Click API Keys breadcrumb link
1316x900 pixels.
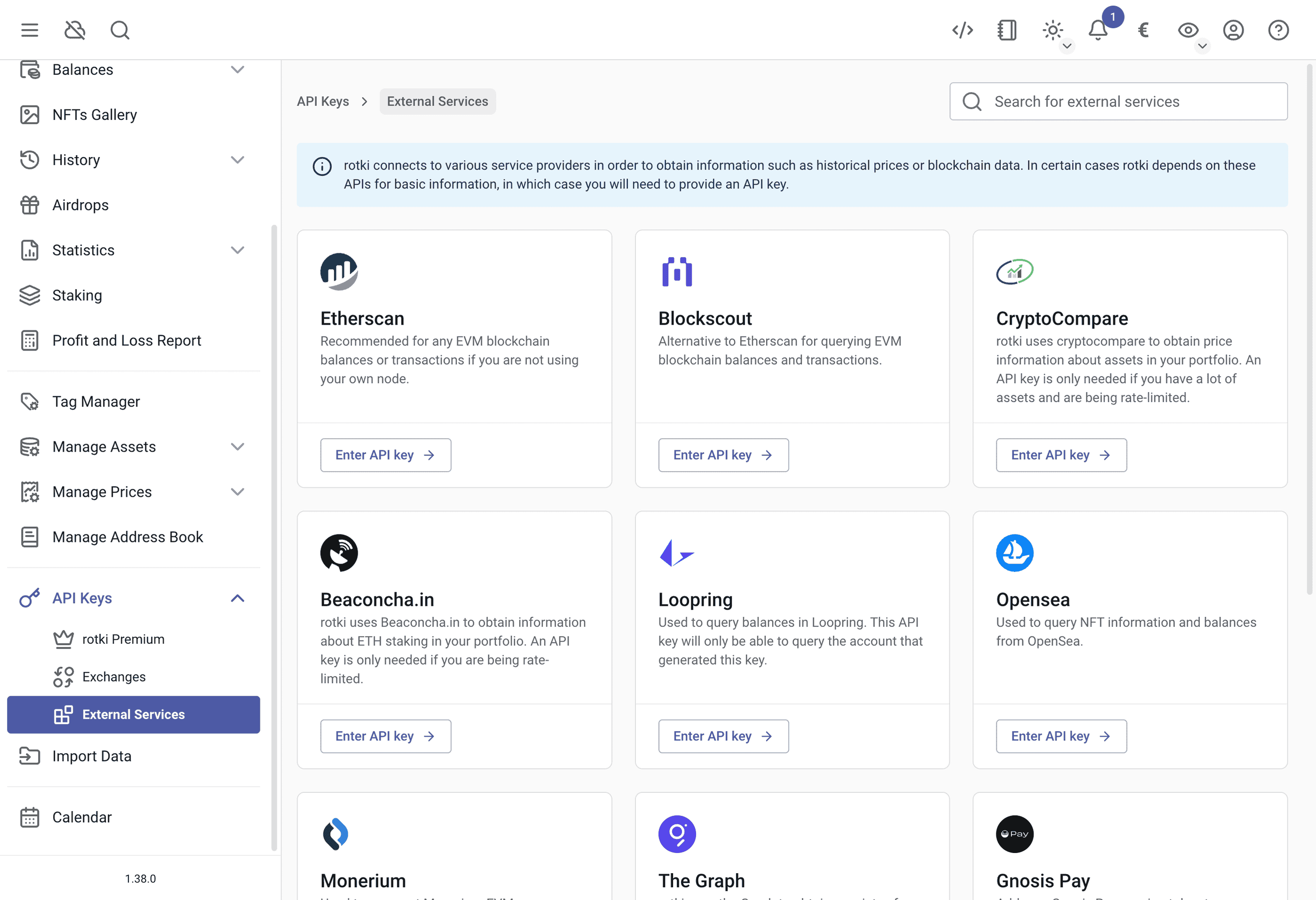tap(323, 102)
